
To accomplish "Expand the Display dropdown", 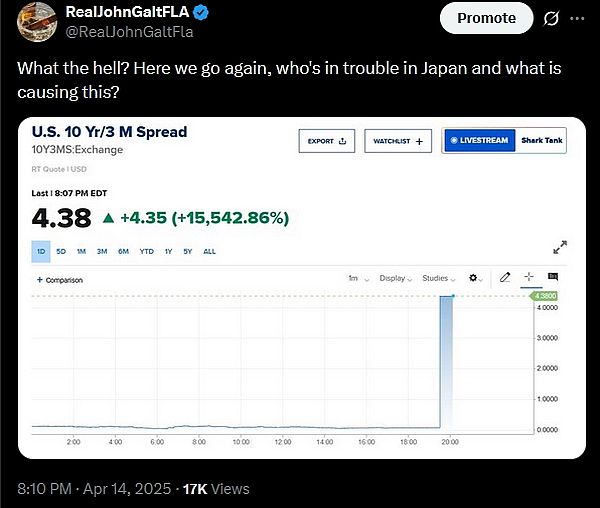I will [x=394, y=278].
